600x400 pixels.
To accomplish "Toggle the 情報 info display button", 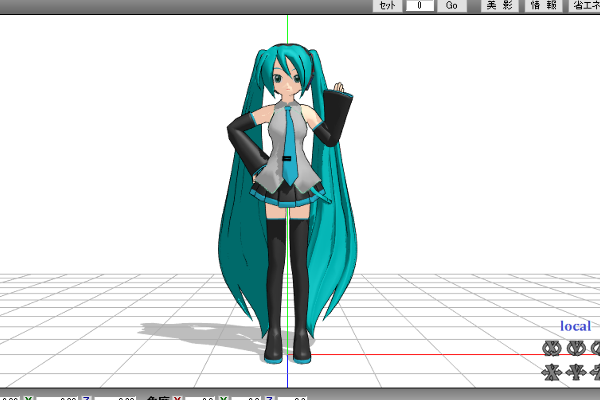I will (x=543, y=6).
